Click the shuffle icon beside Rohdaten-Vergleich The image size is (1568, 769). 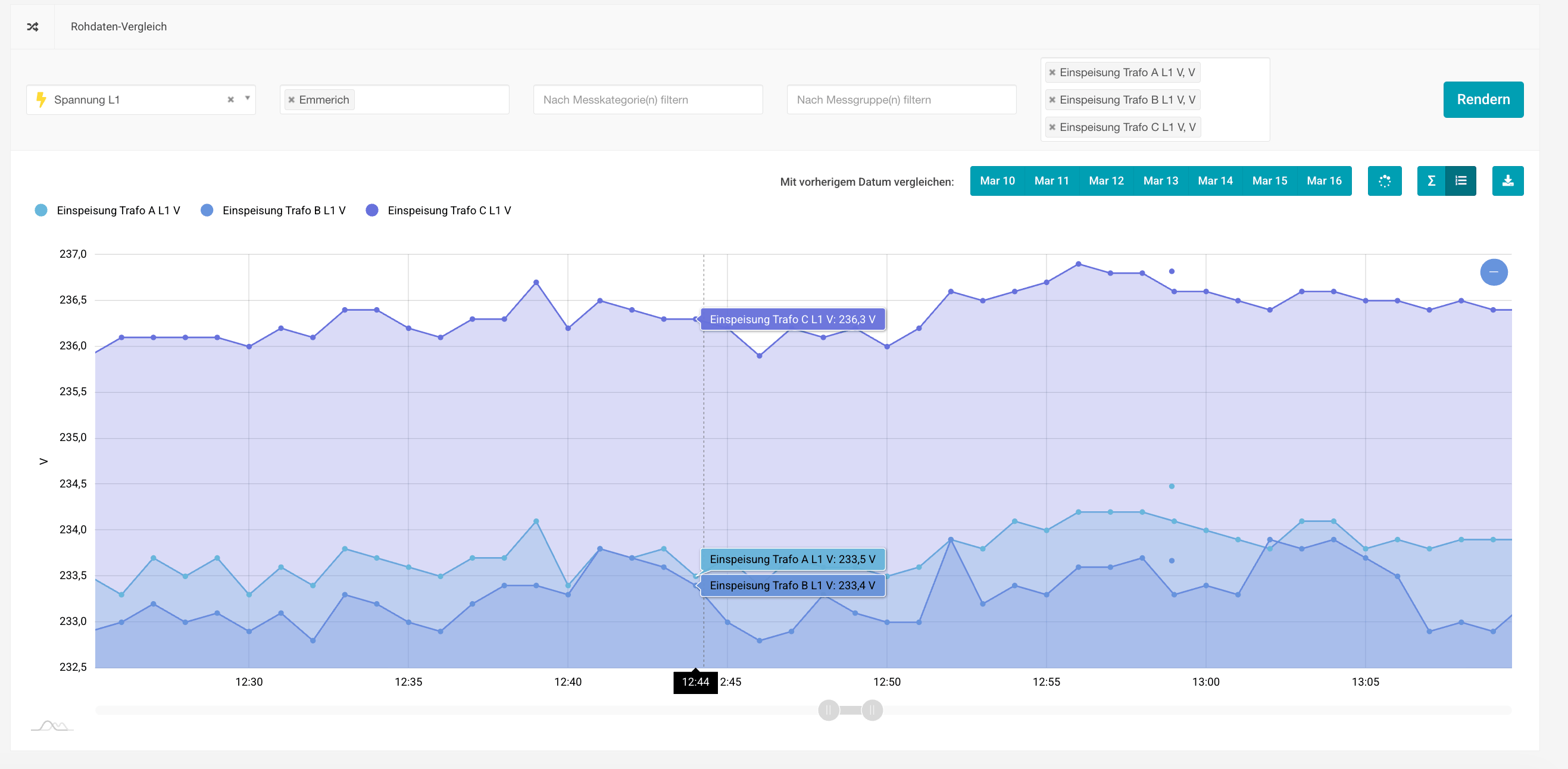33,27
